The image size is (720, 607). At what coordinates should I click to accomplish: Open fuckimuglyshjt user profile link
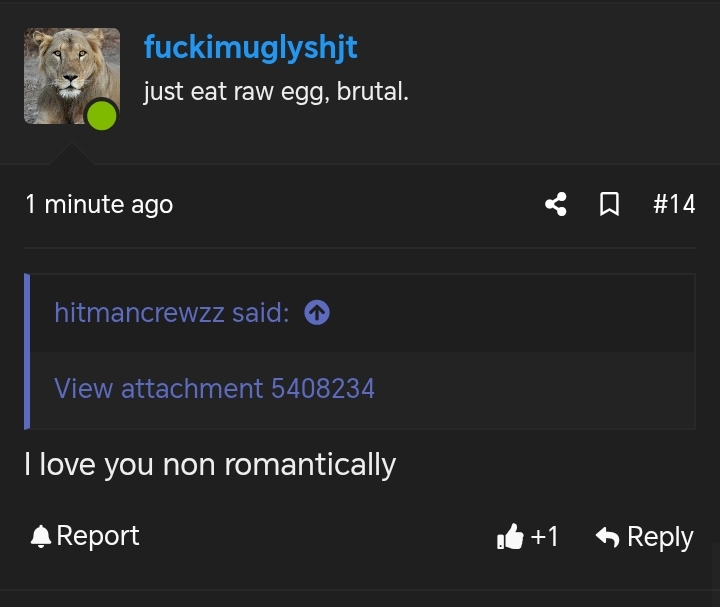[x=251, y=48]
